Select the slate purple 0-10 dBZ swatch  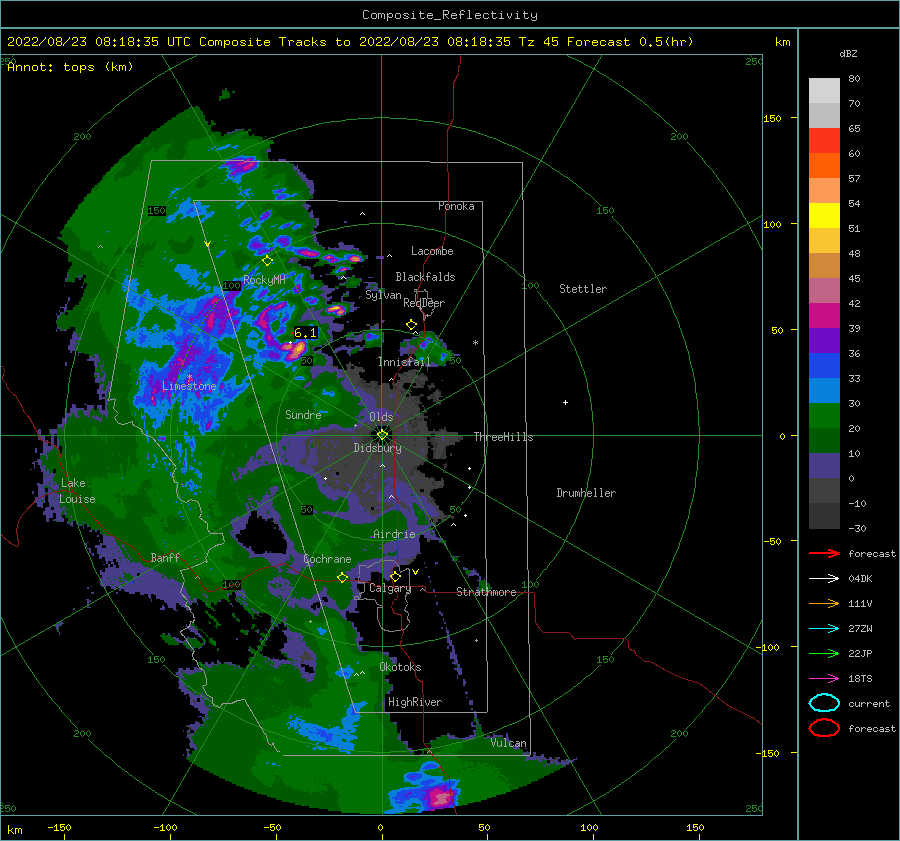(x=824, y=466)
